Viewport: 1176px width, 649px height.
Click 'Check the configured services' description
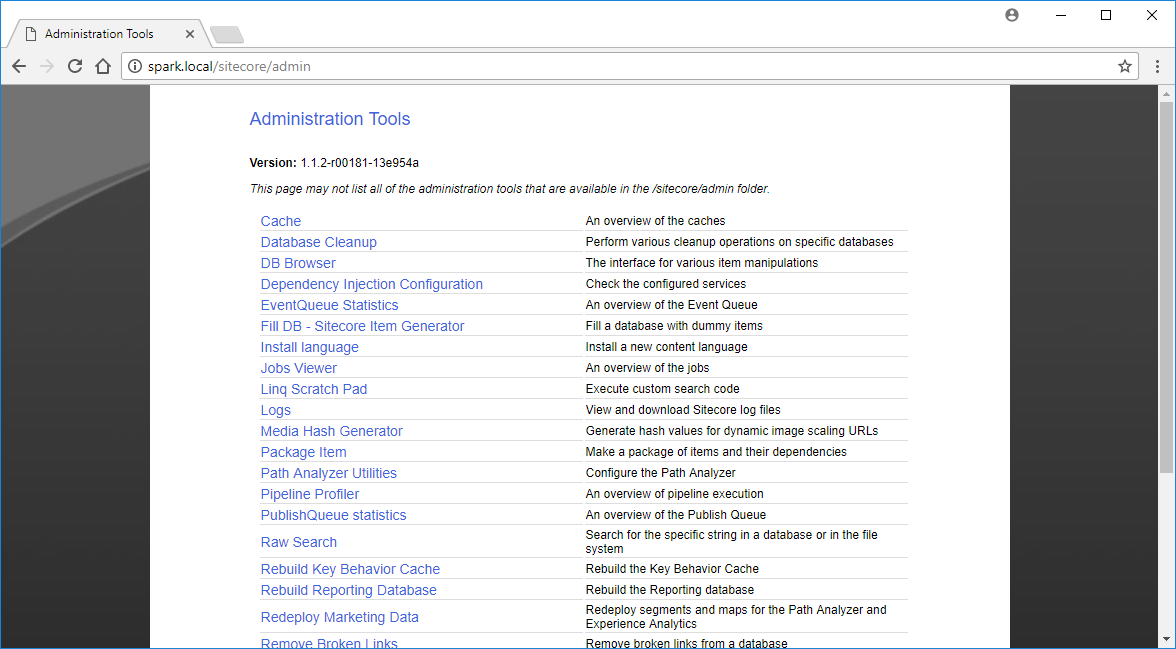666,284
